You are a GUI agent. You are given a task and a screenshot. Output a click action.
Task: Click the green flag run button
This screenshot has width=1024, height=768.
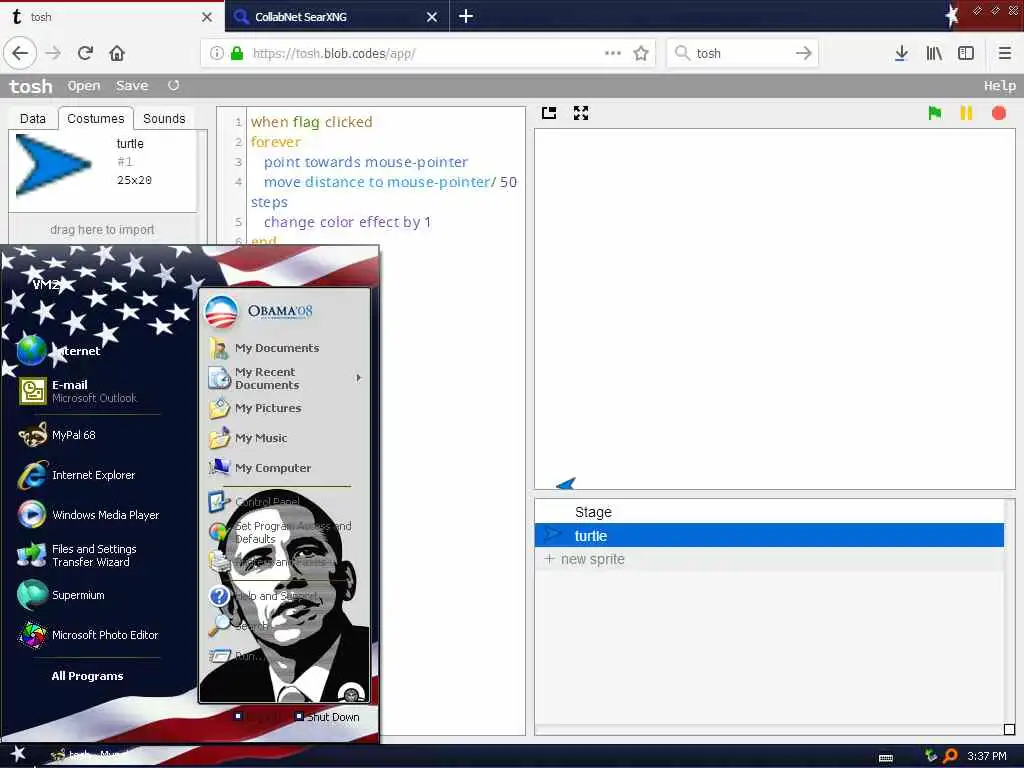click(935, 113)
